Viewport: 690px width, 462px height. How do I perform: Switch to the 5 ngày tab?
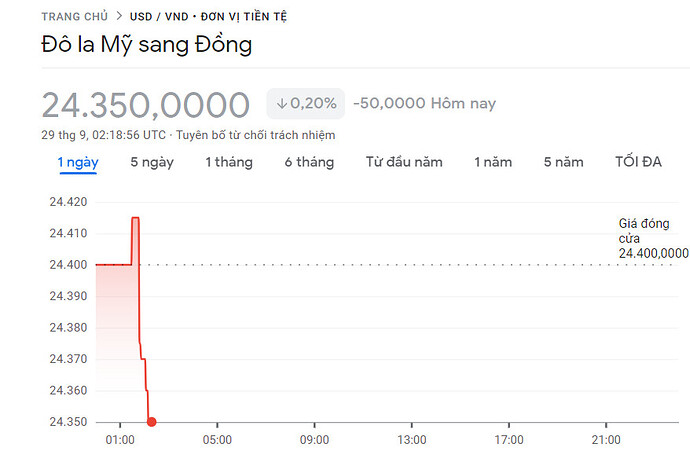coord(152,162)
